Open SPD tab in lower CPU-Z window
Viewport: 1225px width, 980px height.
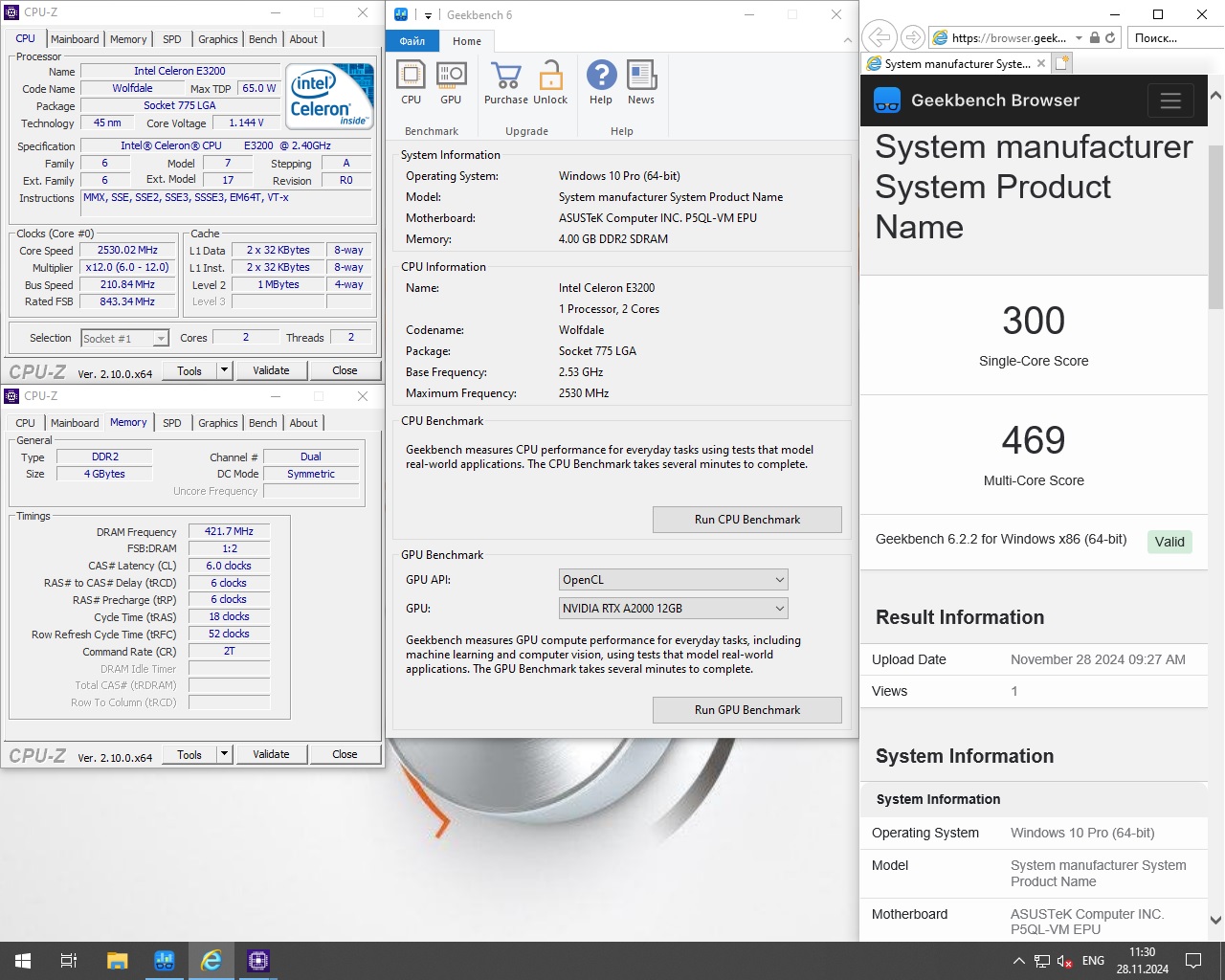172,423
